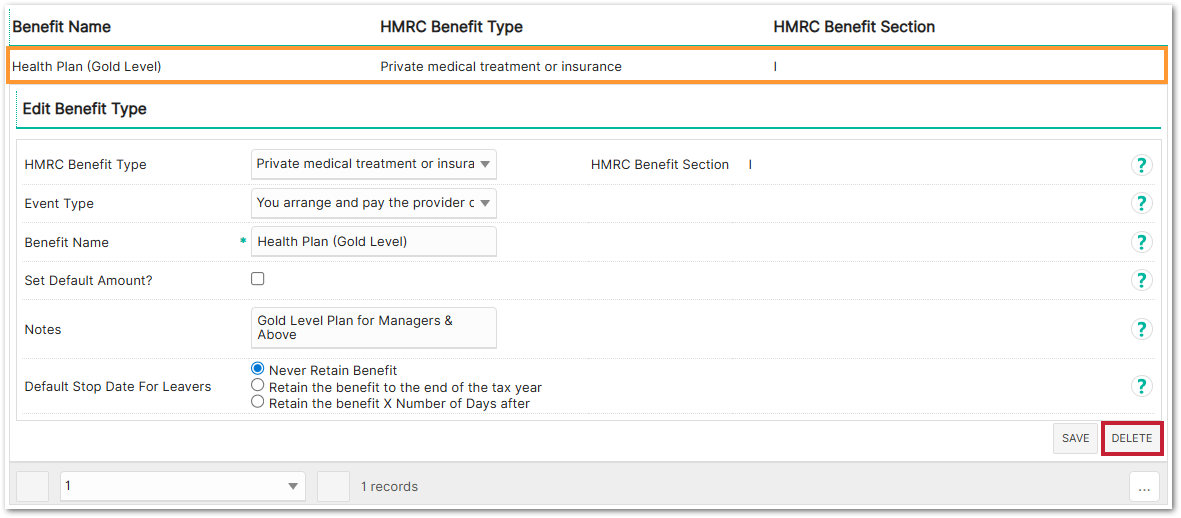Open the HMRC Benefit Type dropdown
1181x518 pixels.
click(x=373, y=164)
